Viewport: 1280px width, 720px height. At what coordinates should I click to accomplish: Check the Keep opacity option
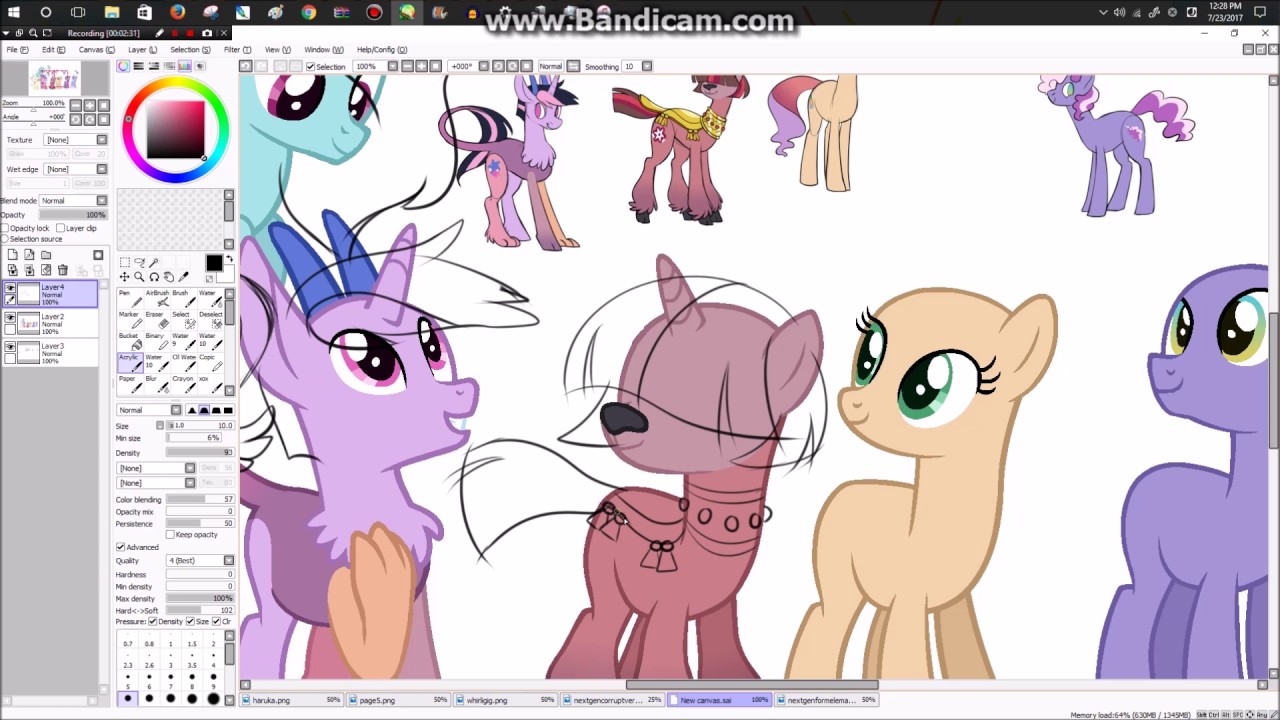tap(170, 535)
